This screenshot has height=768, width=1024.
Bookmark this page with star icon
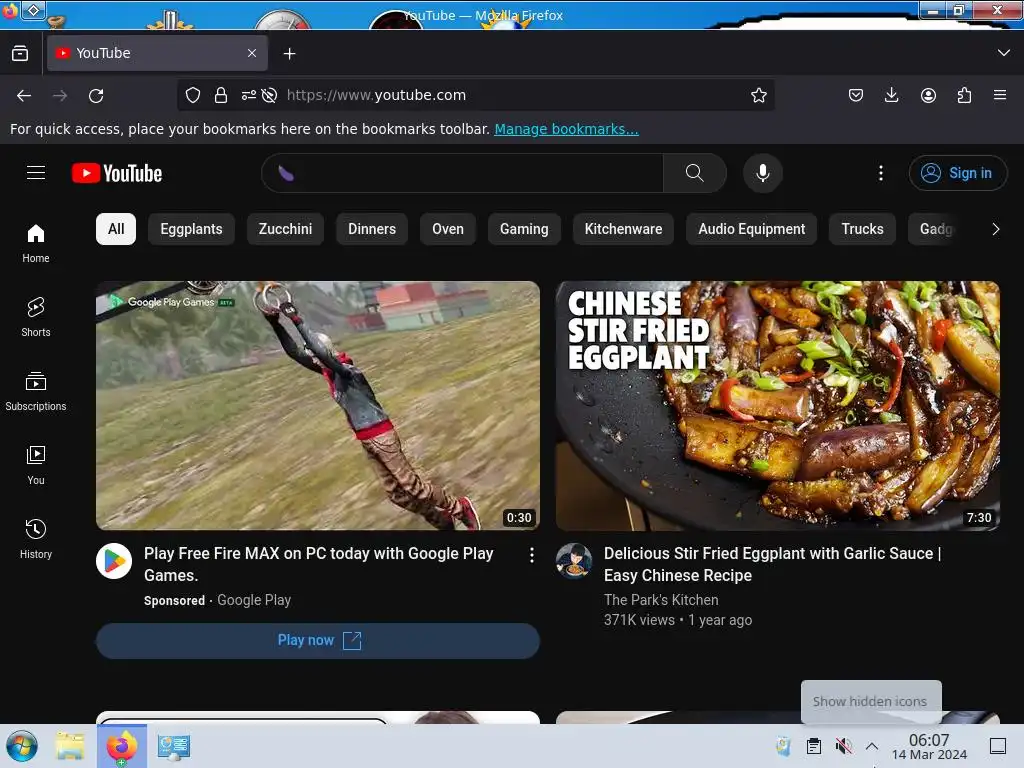(758, 95)
